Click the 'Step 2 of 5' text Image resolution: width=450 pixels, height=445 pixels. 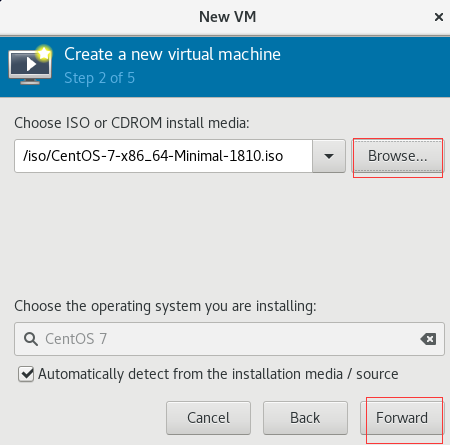coord(100,78)
